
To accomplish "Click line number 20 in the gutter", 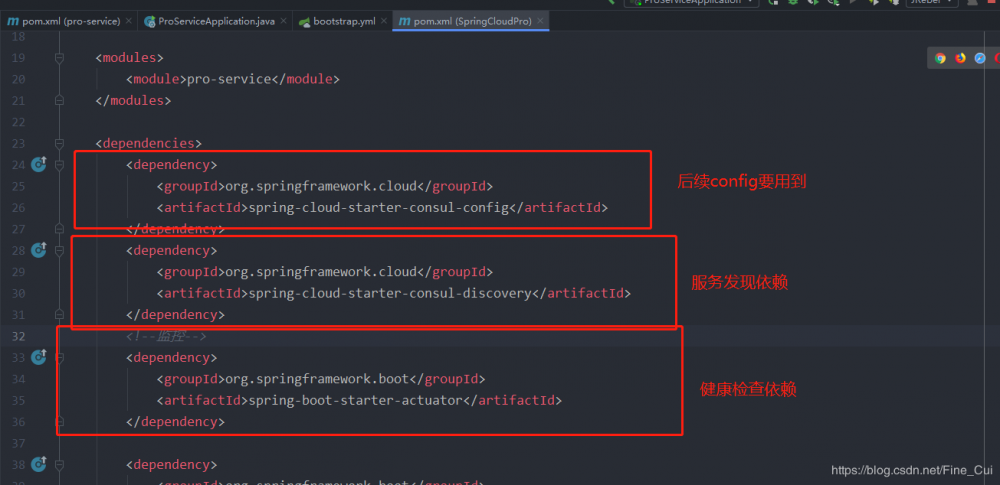I will click(x=18, y=80).
